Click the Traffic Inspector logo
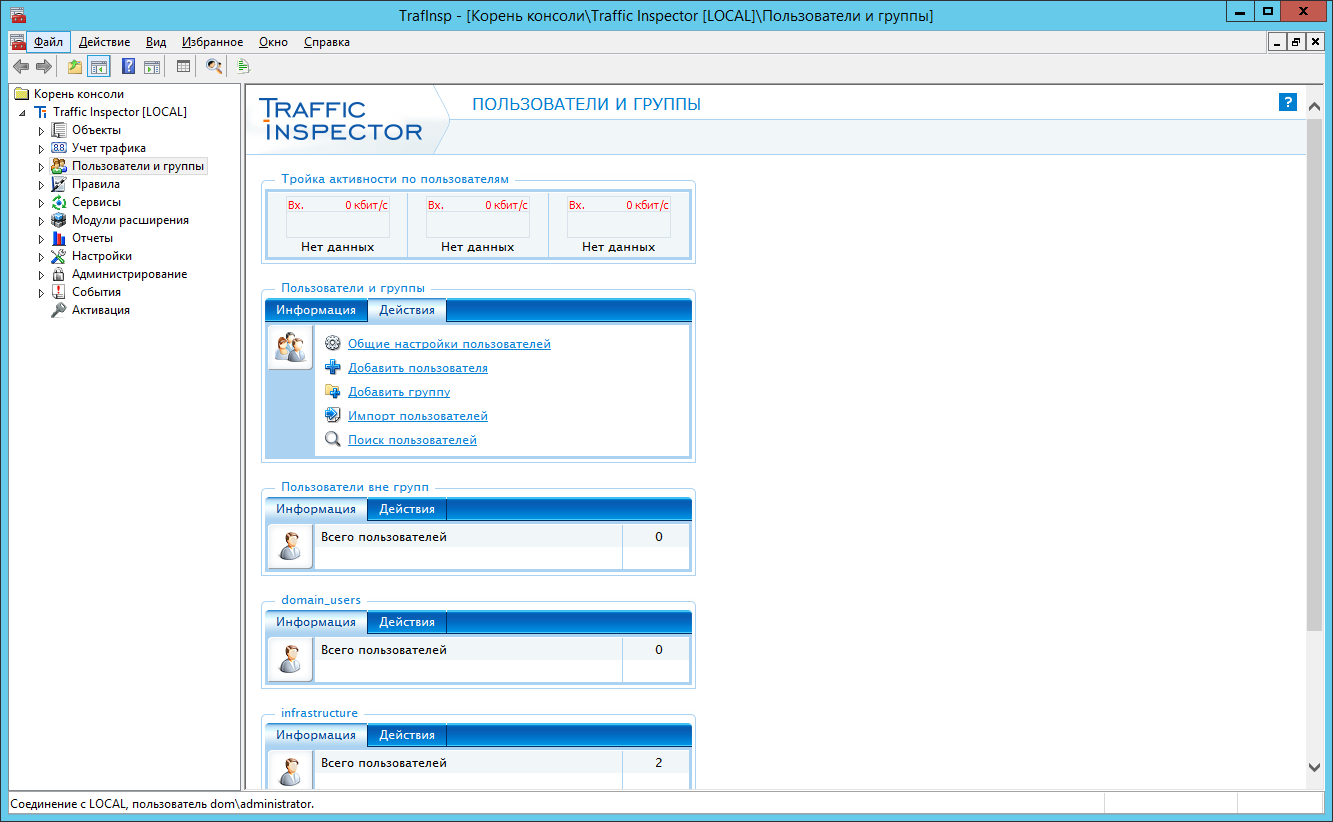Viewport: 1333px width, 822px height. click(x=340, y=120)
